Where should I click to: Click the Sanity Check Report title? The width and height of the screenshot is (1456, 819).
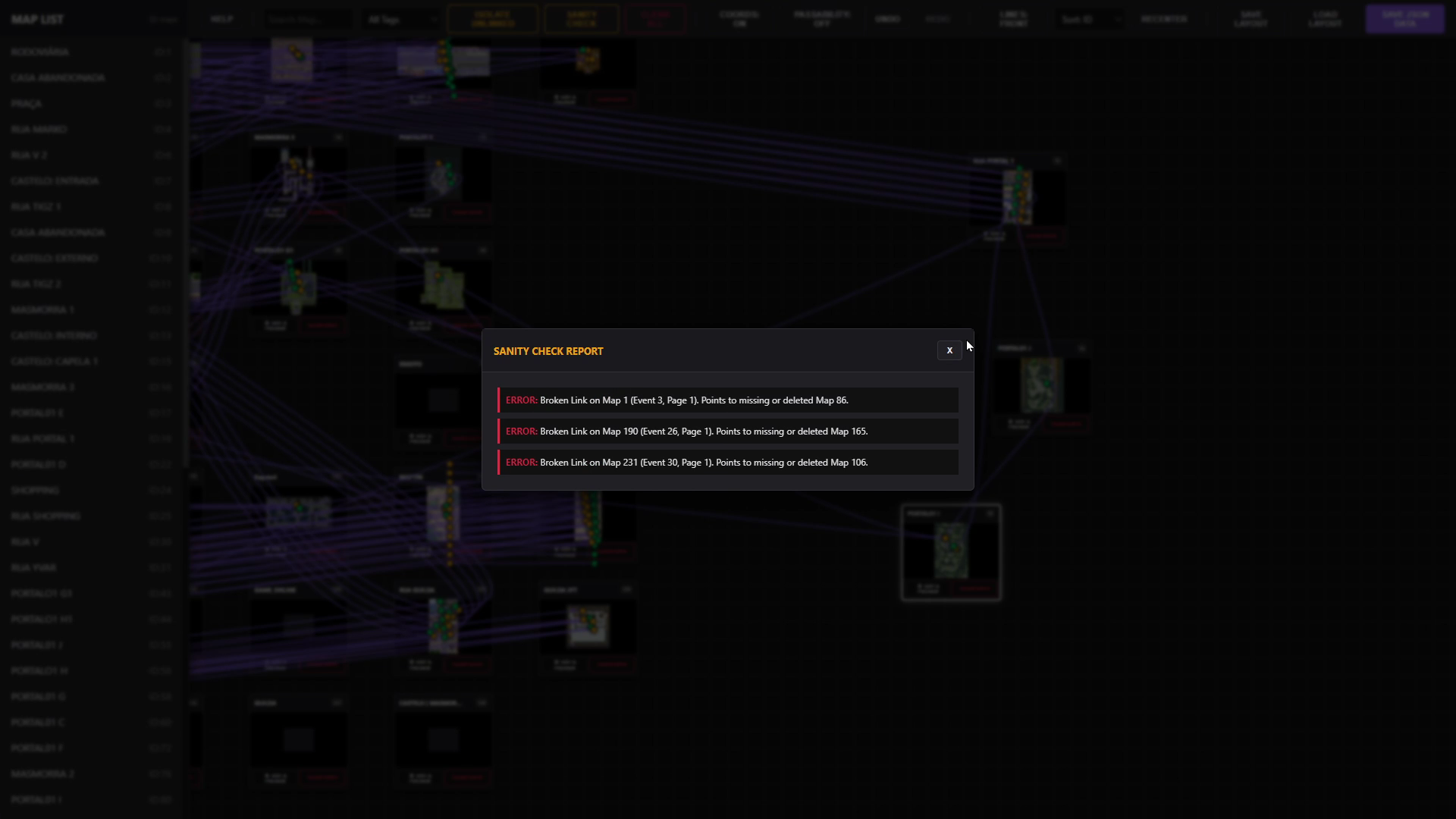(548, 351)
